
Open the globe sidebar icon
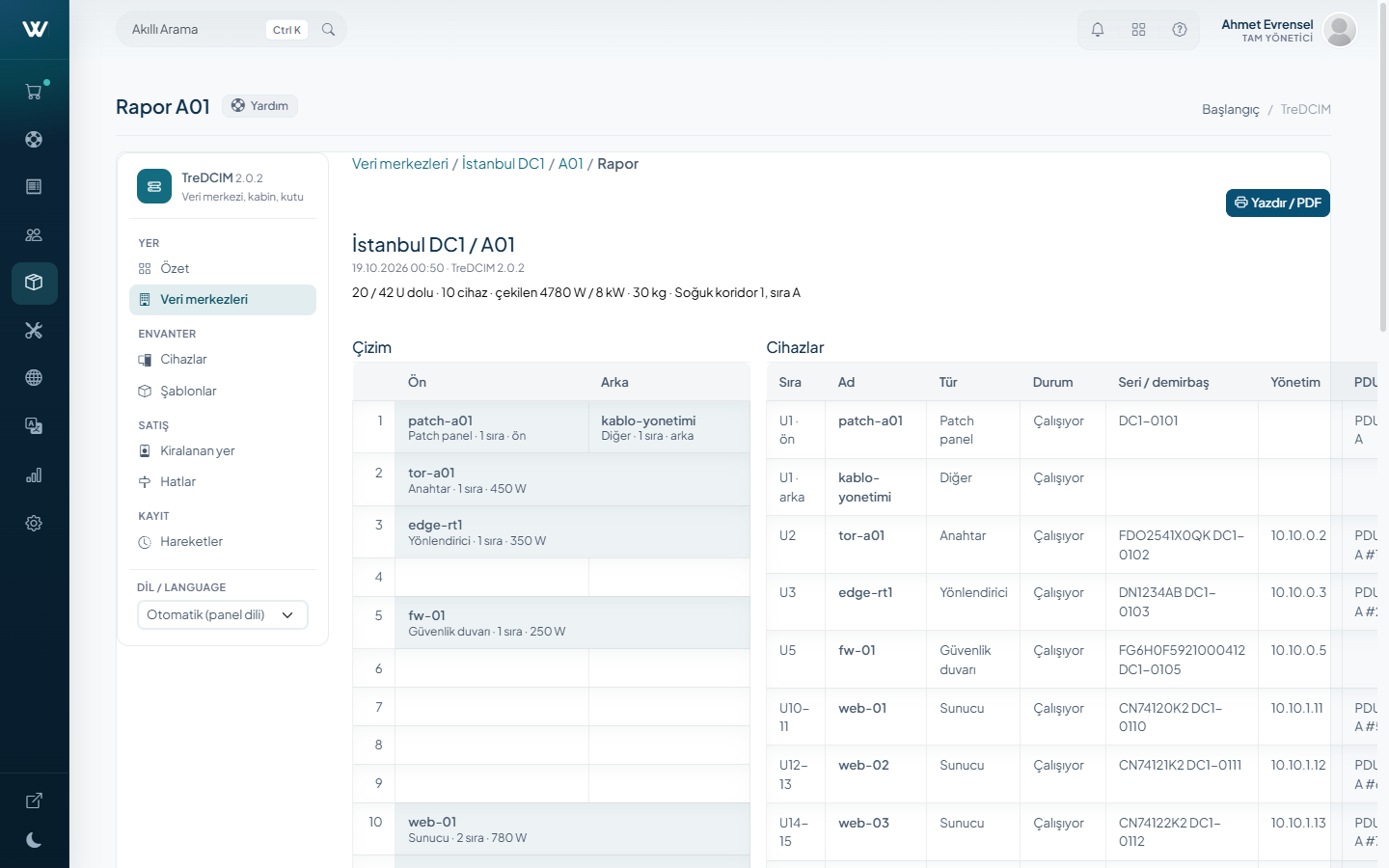(x=34, y=378)
